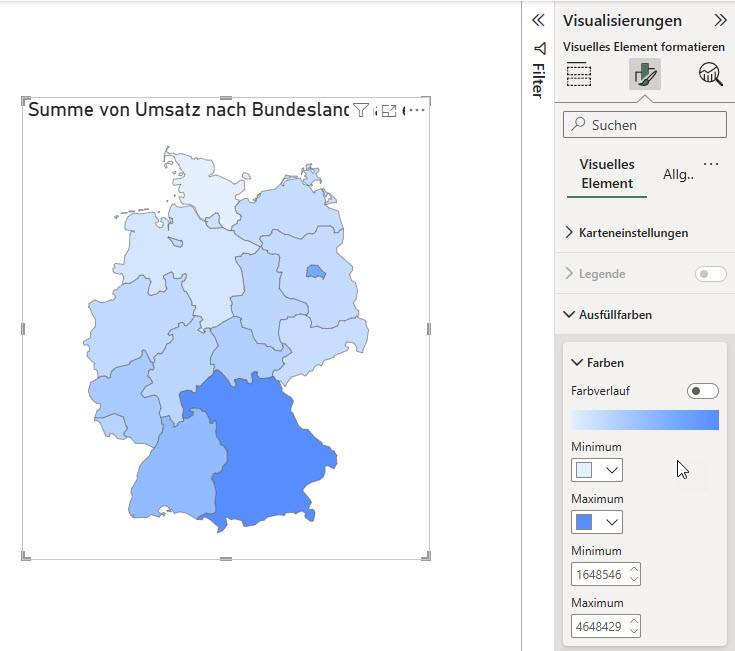Switch to the Allgemein tab
This screenshot has width=735, height=651.
[678, 174]
